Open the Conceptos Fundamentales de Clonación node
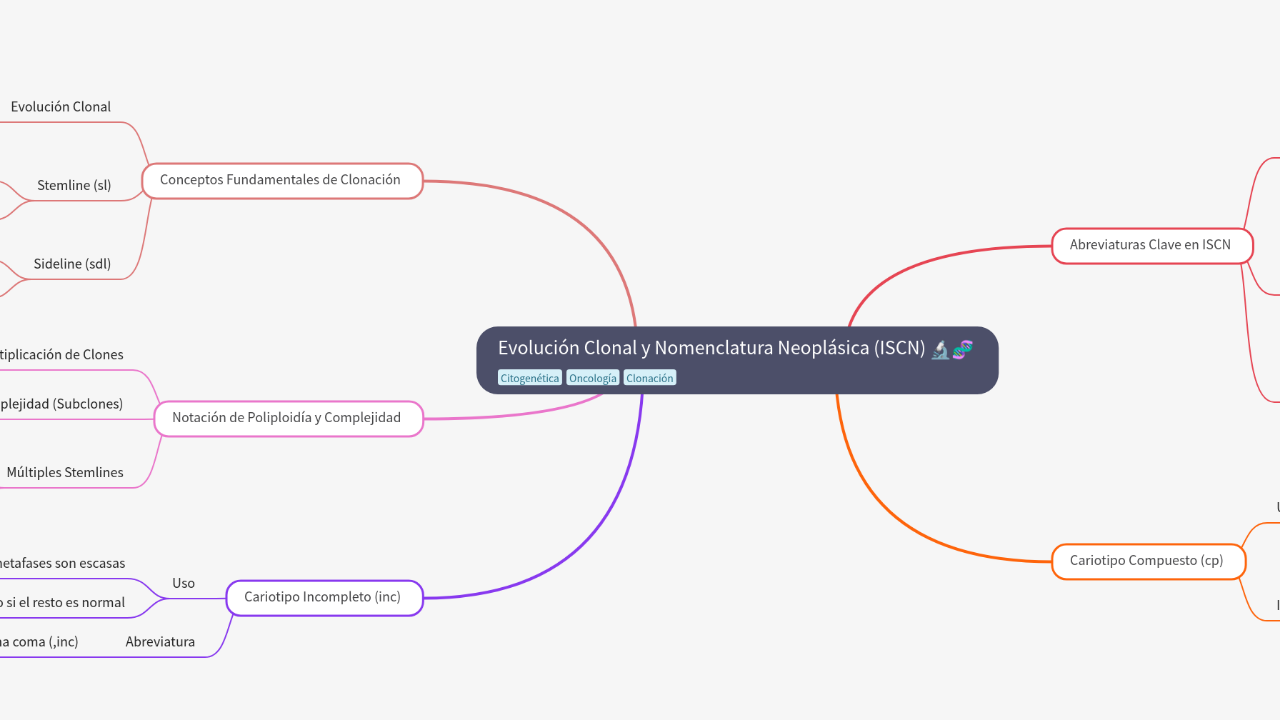The image size is (1280, 720). (x=281, y=180)
